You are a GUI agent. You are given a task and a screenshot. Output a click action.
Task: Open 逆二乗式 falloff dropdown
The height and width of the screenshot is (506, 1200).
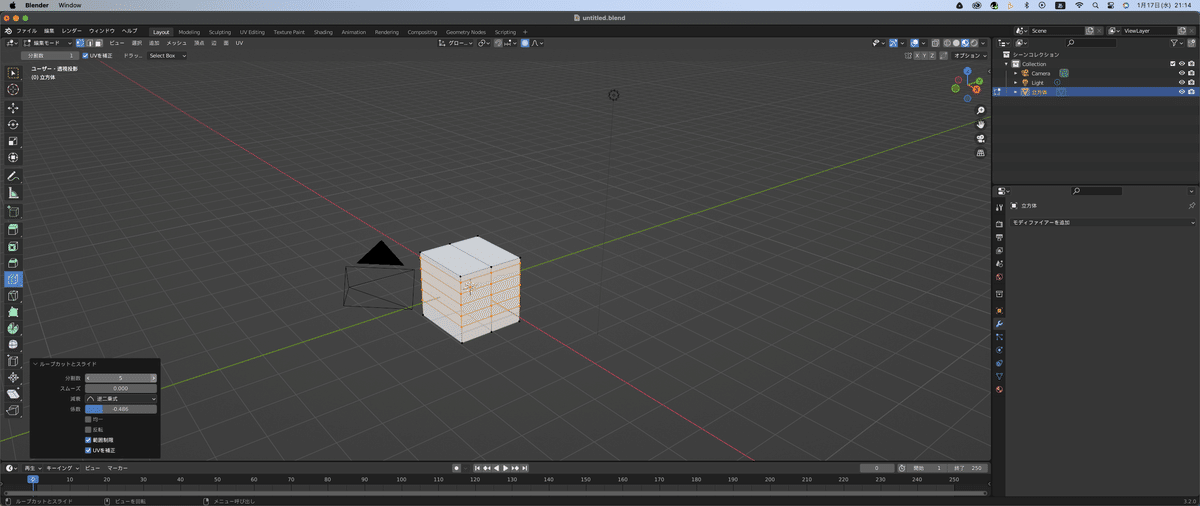pos(121,398)
